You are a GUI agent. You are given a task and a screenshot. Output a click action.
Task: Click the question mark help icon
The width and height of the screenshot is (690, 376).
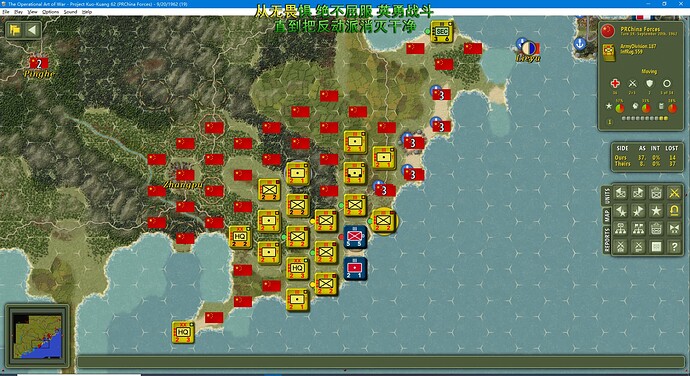tap(674, 247)
